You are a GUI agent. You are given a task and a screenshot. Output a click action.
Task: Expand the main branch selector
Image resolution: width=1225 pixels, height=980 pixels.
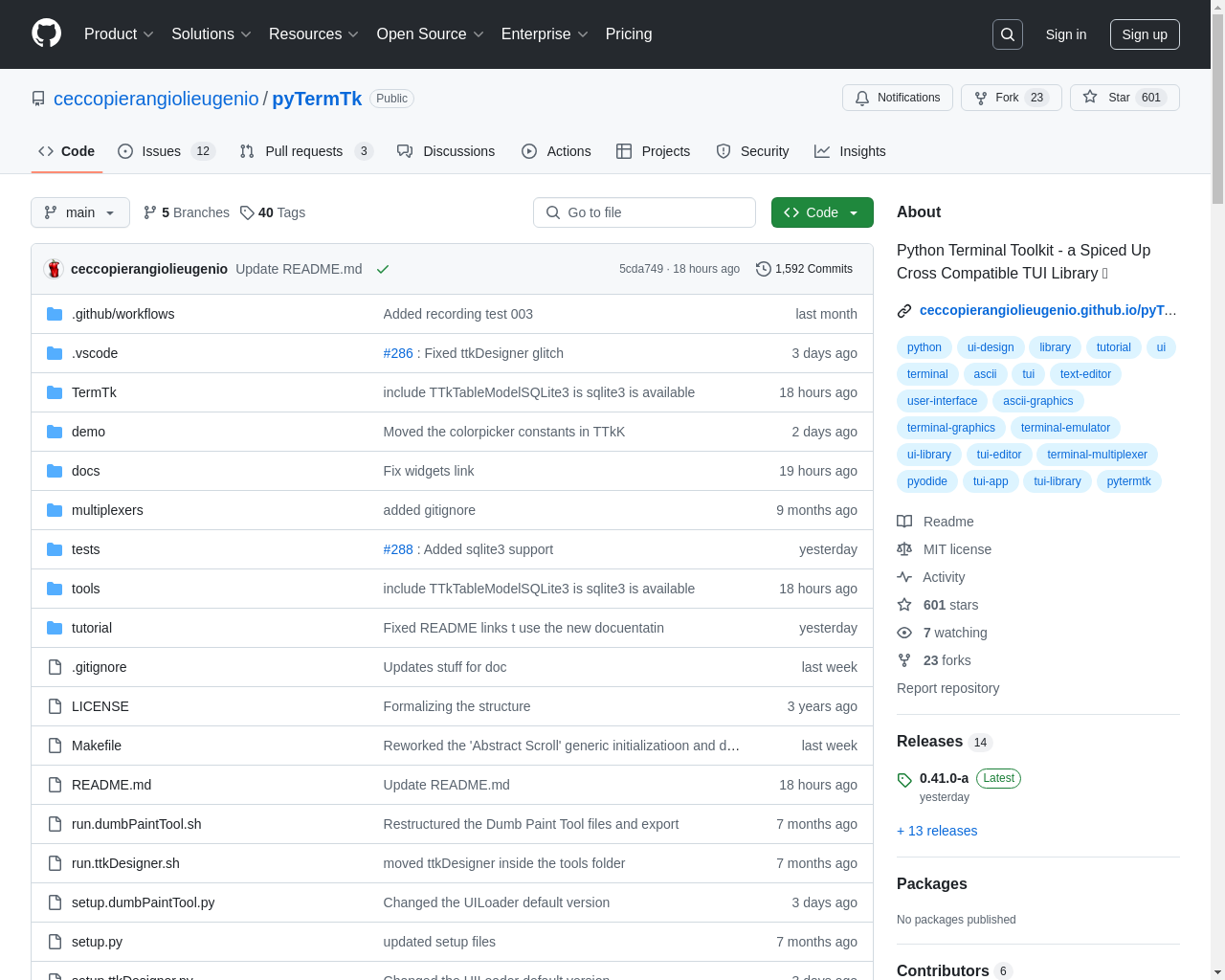click(x=80, y=212)
